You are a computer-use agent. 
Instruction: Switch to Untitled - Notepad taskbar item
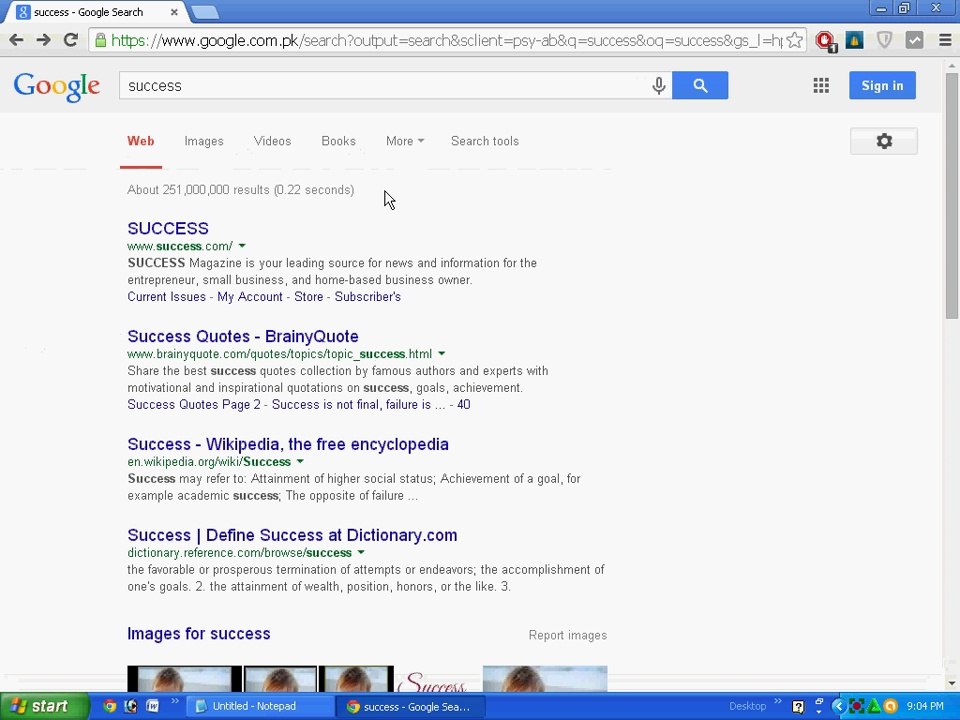point(260,706)
